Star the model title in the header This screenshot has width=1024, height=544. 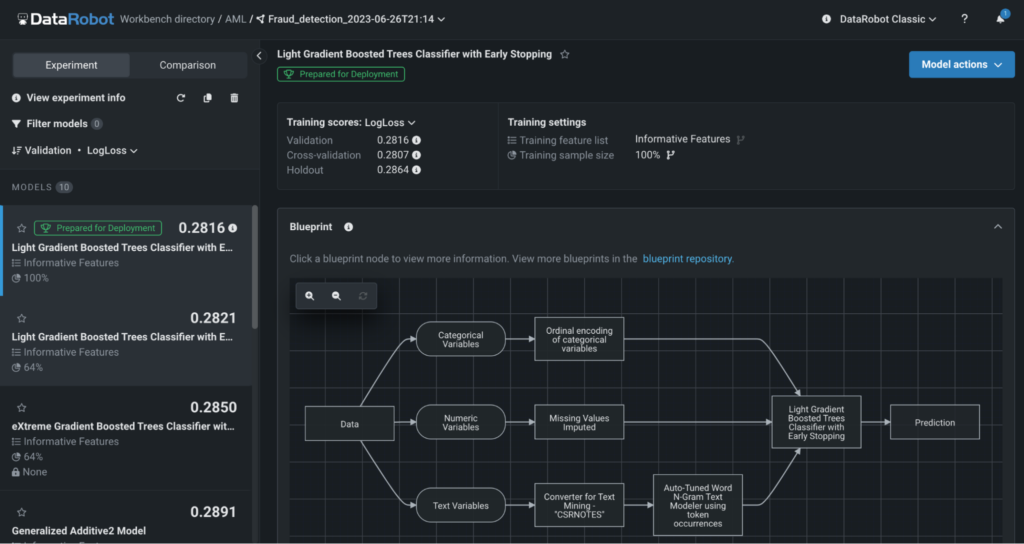(565, 54)
